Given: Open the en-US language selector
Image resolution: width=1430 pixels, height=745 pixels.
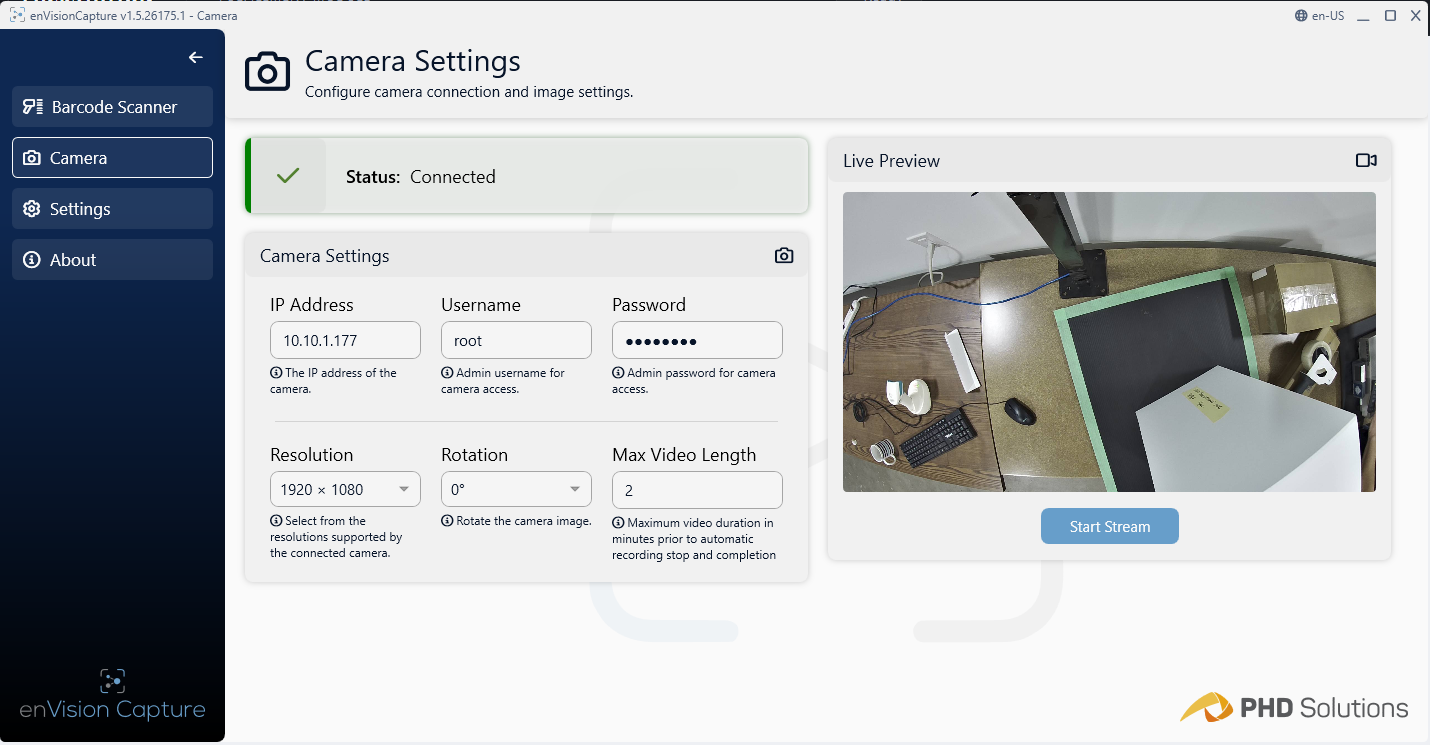Looking at the screenshot, I should point(1319,16).
